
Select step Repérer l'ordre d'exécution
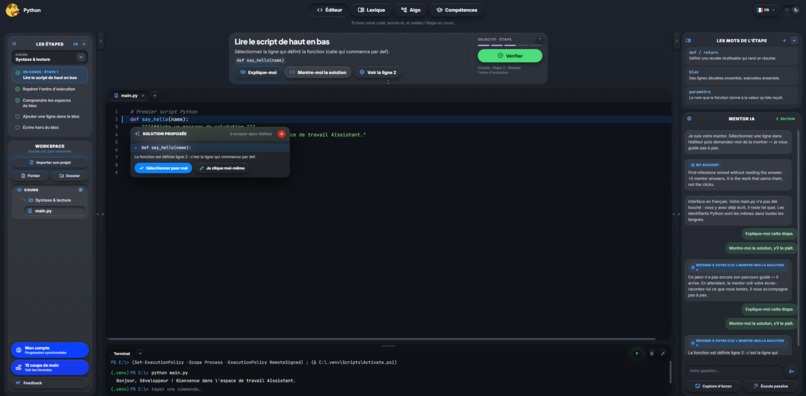coord(49,89)
